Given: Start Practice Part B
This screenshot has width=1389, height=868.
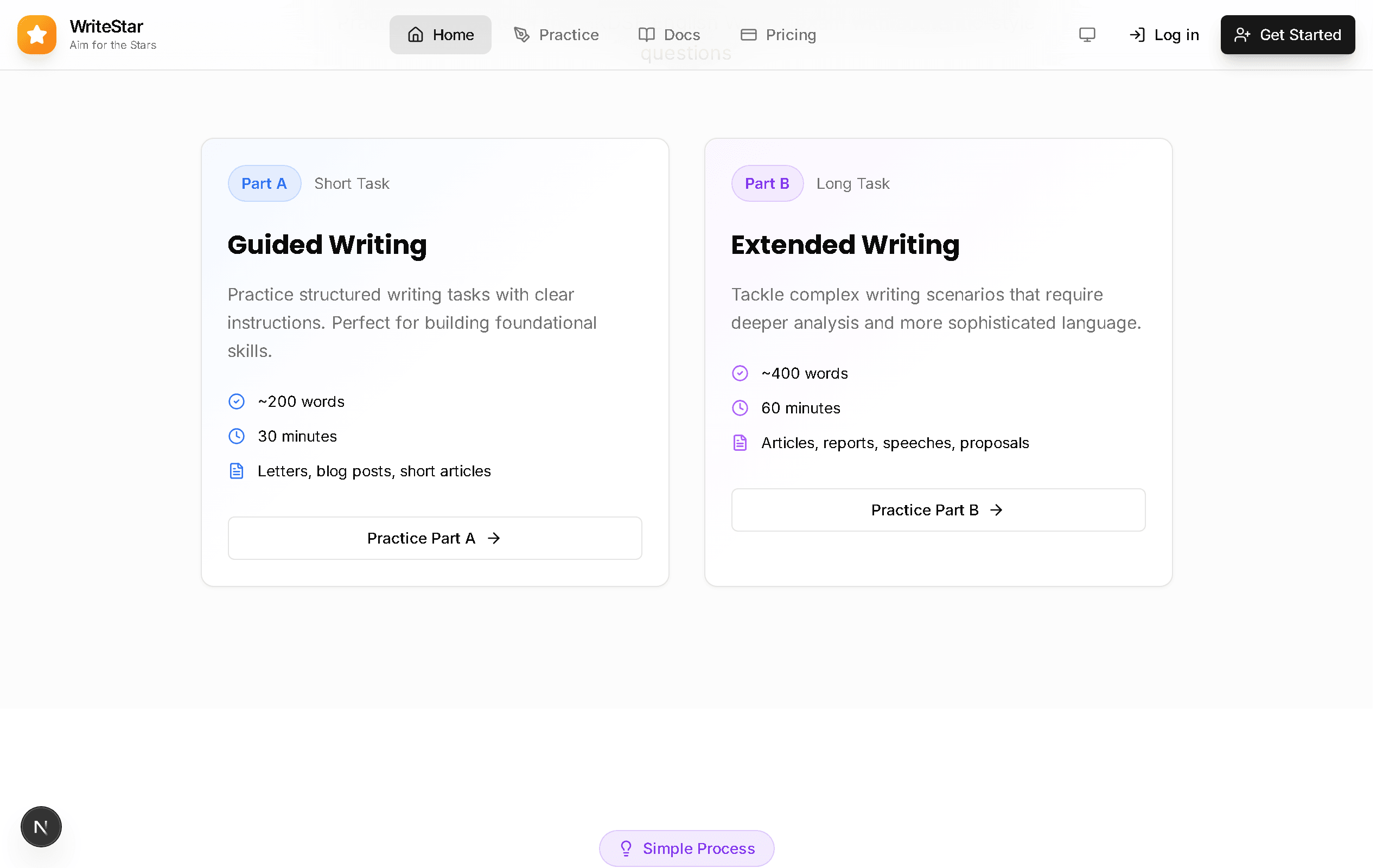Looking at the screenshot, I should (x=938, y=510).
